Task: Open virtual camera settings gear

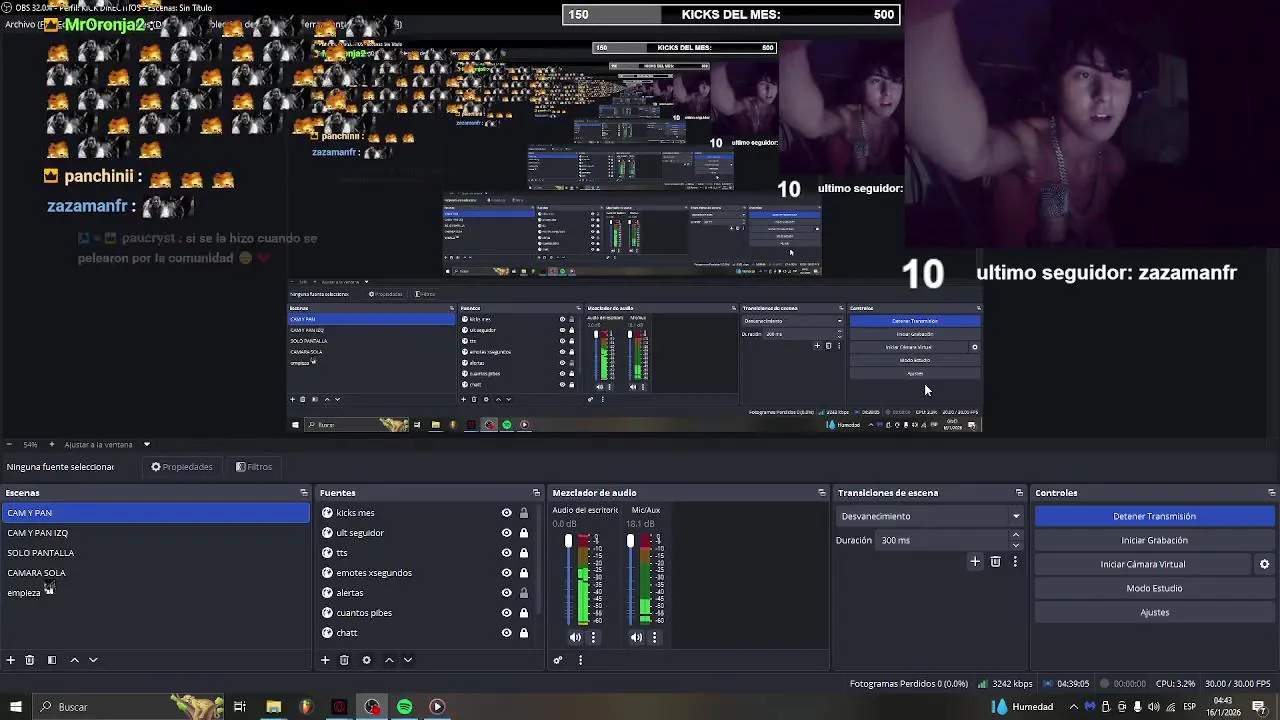Action: click(1264, 564)
